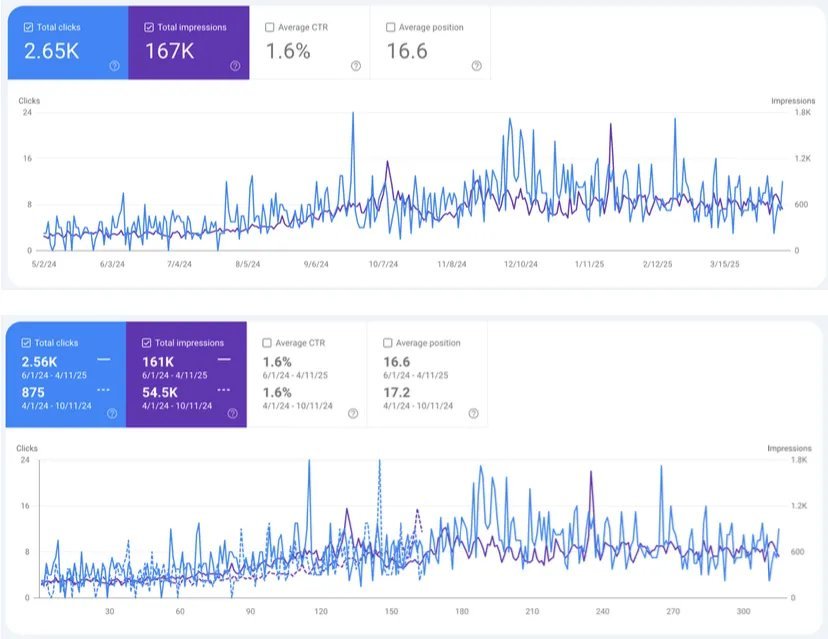828x639 pixels.
Task: Enable Average CTR checkbox in top panel
Action: click(269, 27)
